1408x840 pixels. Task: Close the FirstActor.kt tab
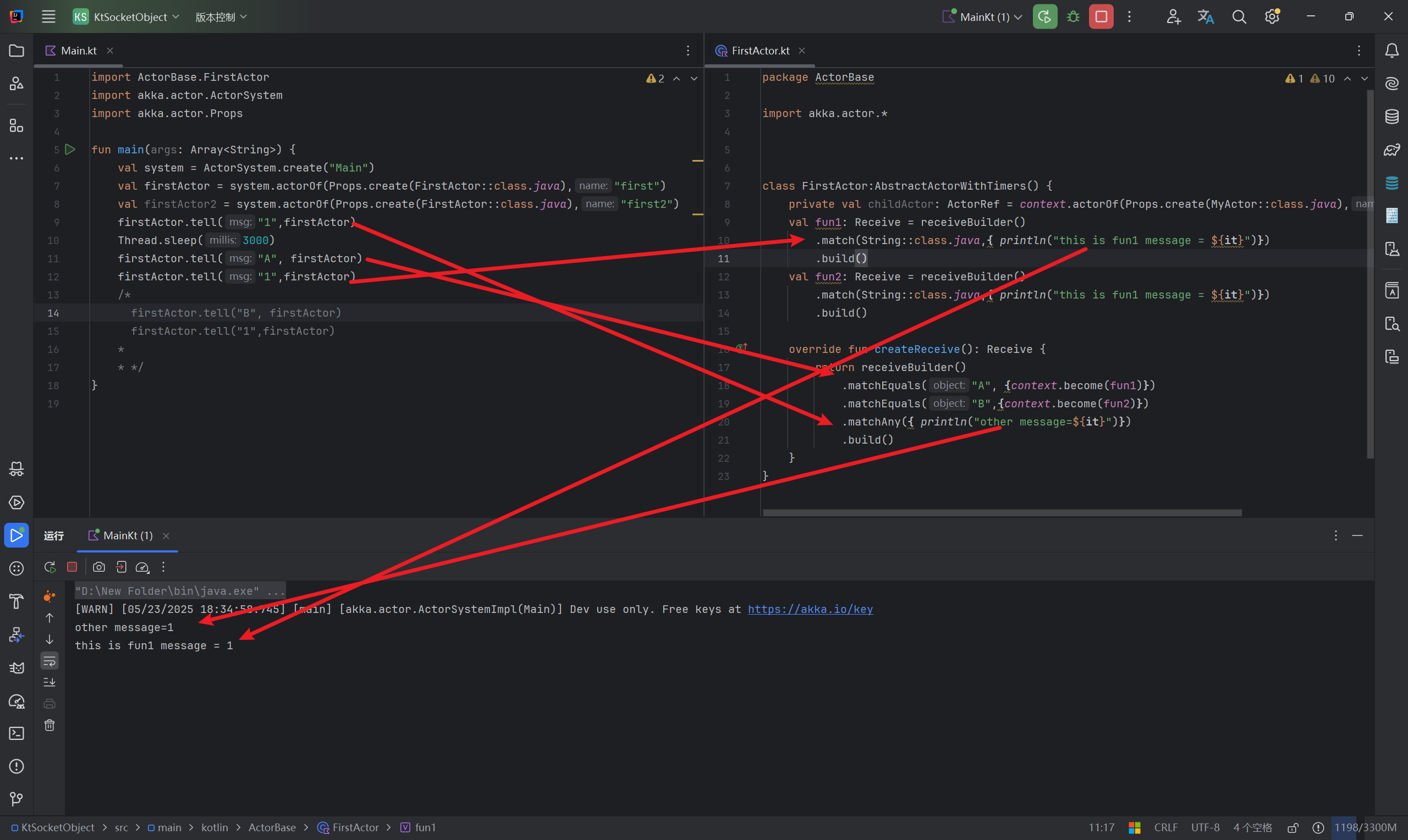[x=802, y=51]
